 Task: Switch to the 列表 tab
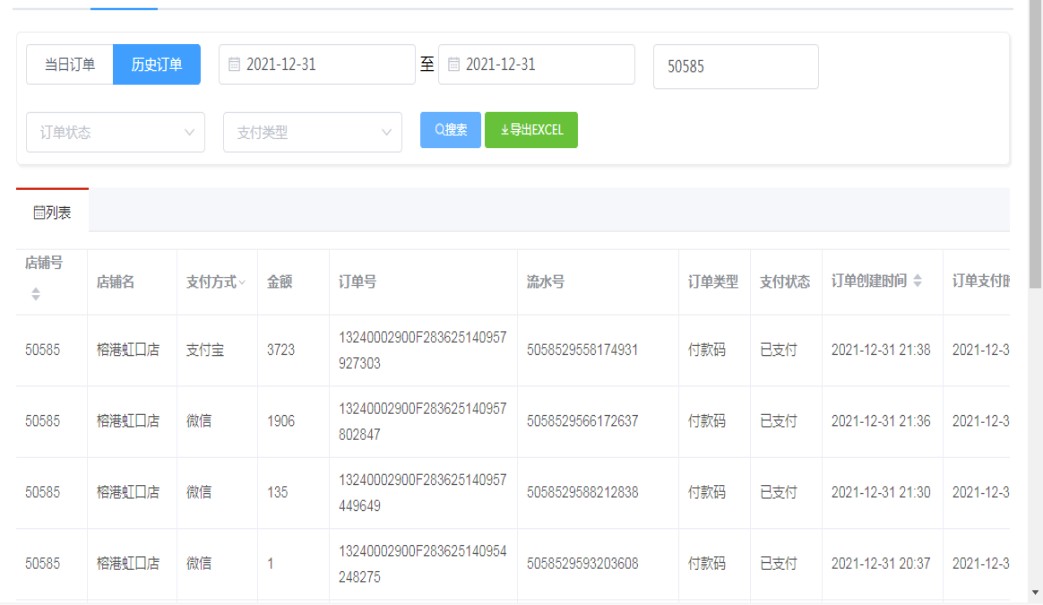point(52,213)
